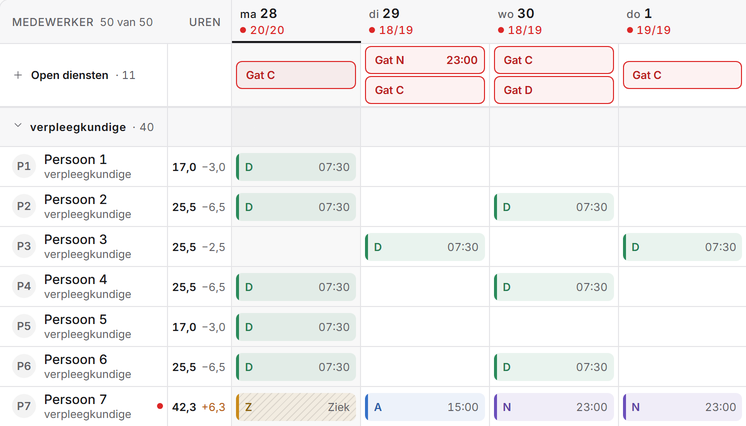Click the plus icon beside Open diensten
This screenshot has width=746, height=426.
(x=18, y=75)
